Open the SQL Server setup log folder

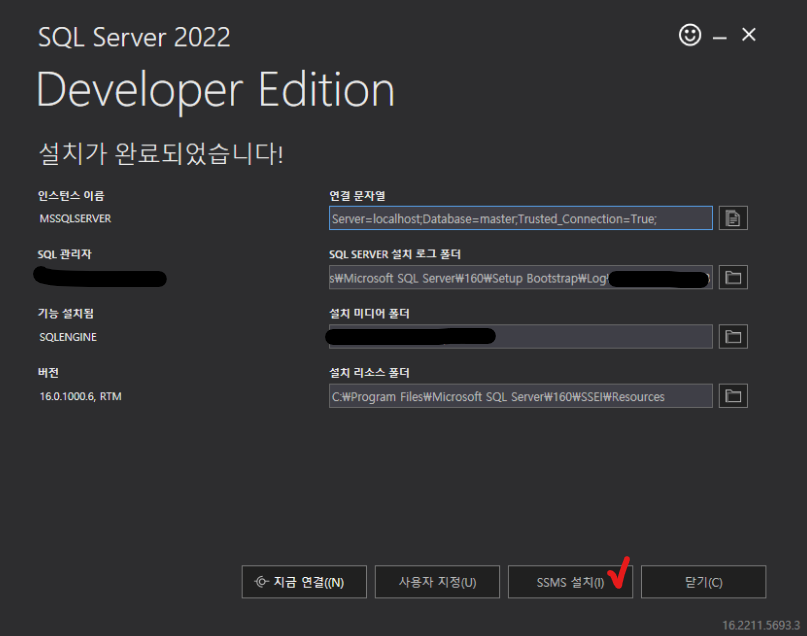(733, 277)
